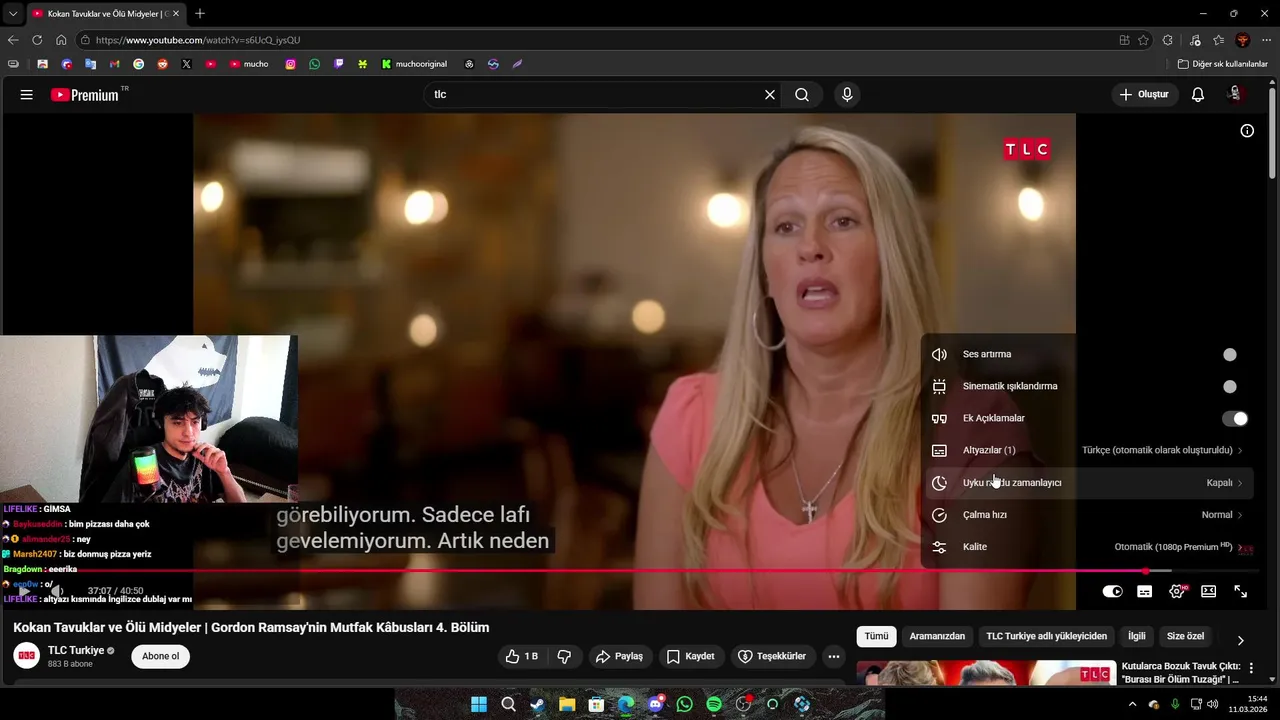This screenshot has height=720, width=1280.
Task: Click the video info card icon
Action: click(x=1247, y=131)
